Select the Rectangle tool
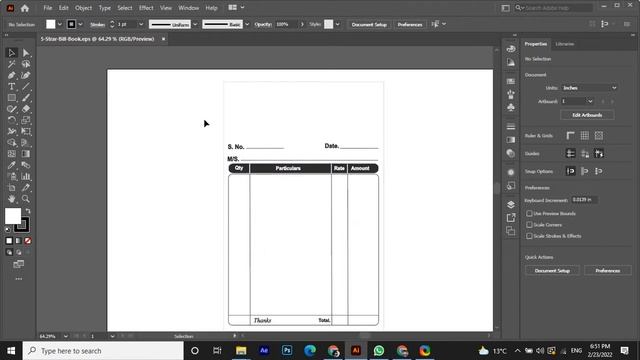The image size is (640, 360). [11, 98]
